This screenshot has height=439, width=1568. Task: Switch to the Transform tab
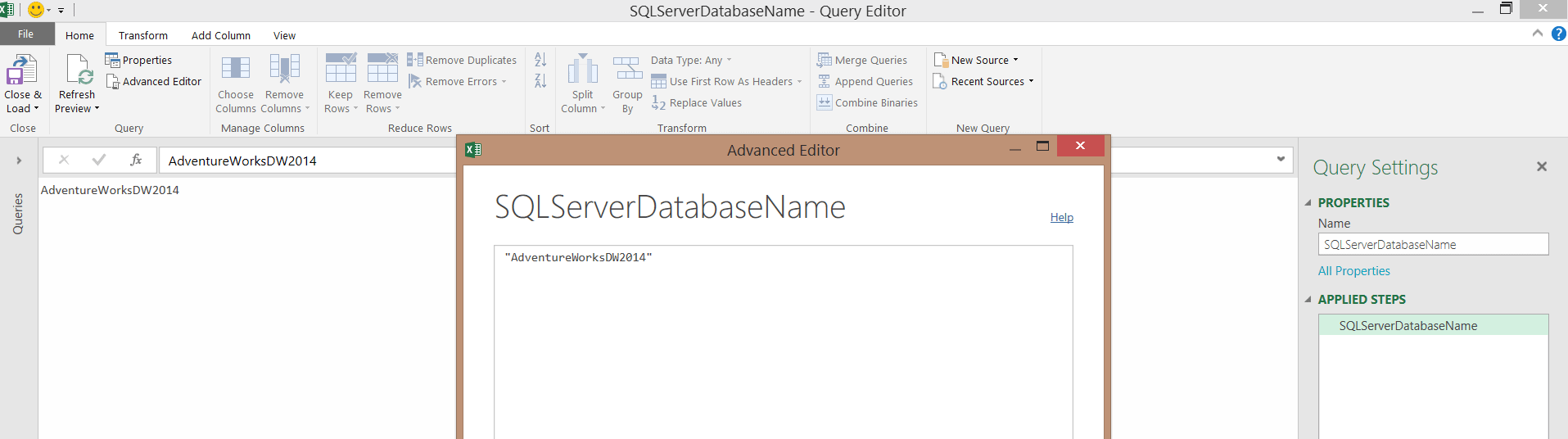(x=142, y=35)
